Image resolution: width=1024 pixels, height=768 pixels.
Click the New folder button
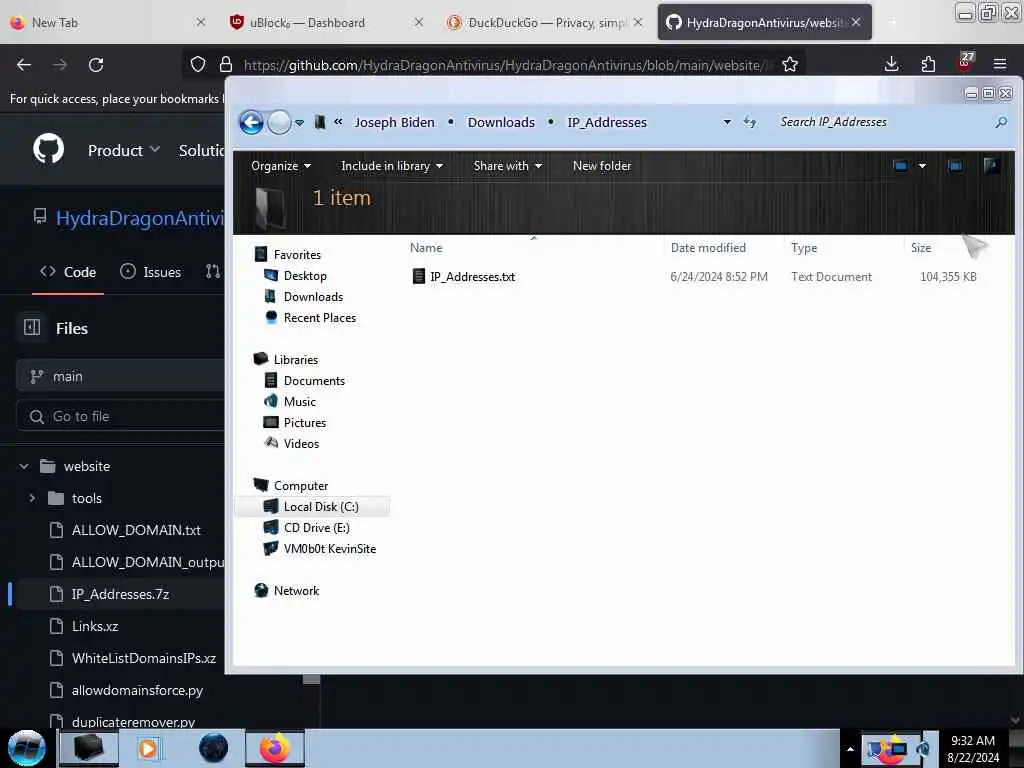tap(601, 166)
